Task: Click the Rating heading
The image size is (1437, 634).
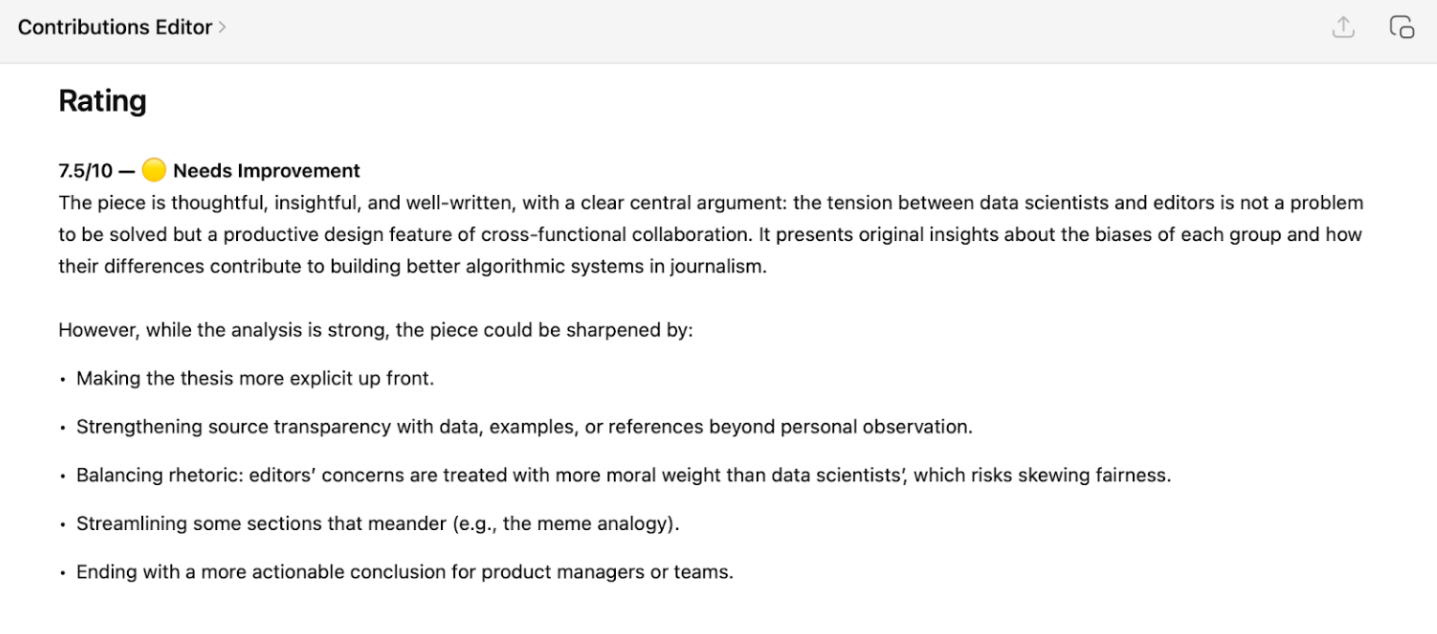Action: [x=102, y=101]
